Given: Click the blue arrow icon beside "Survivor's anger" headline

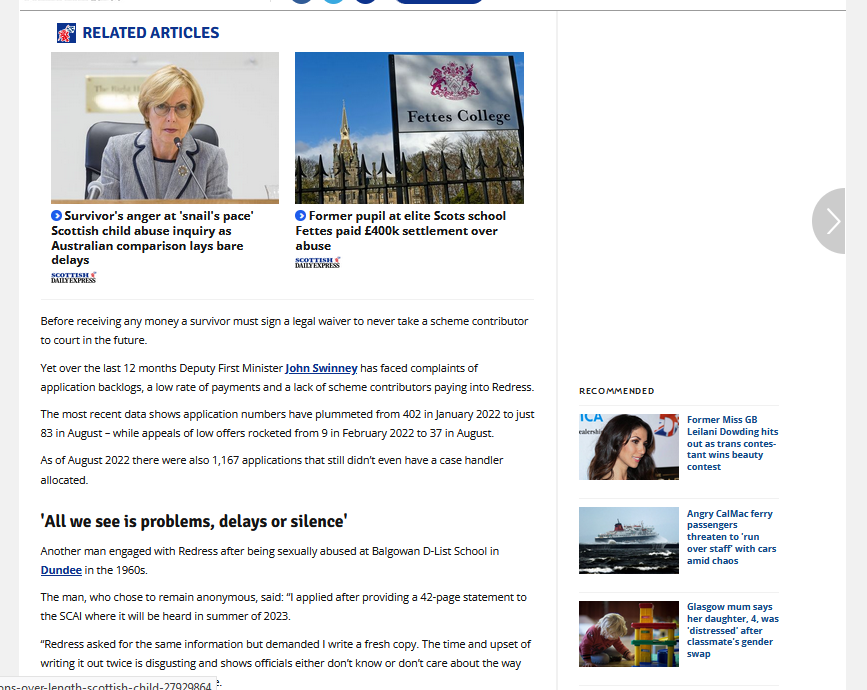Looking at the screenshot, I should (x=56, y=216).
